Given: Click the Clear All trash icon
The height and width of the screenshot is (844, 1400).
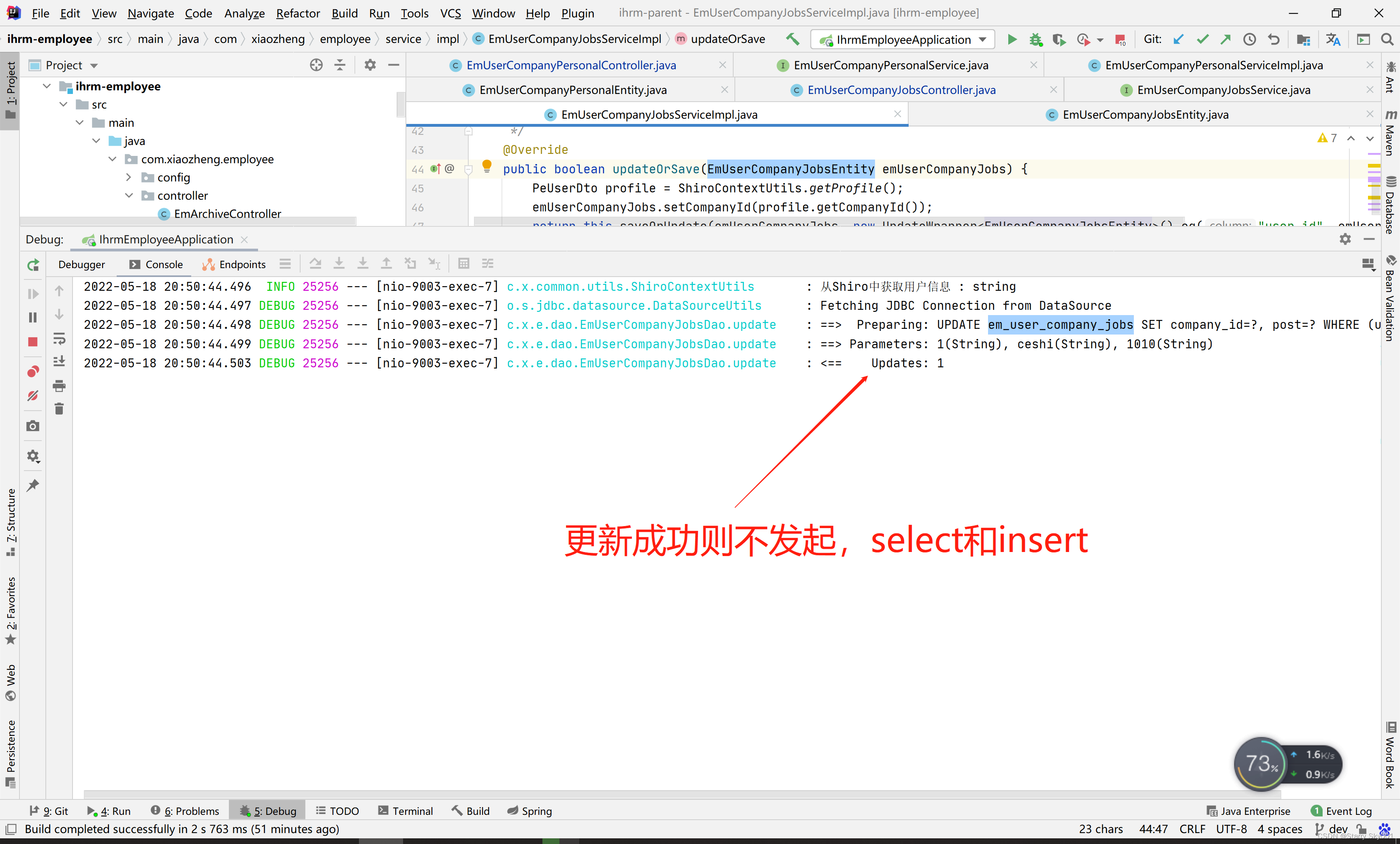Looking at the screenshot, I should point(59,409).
